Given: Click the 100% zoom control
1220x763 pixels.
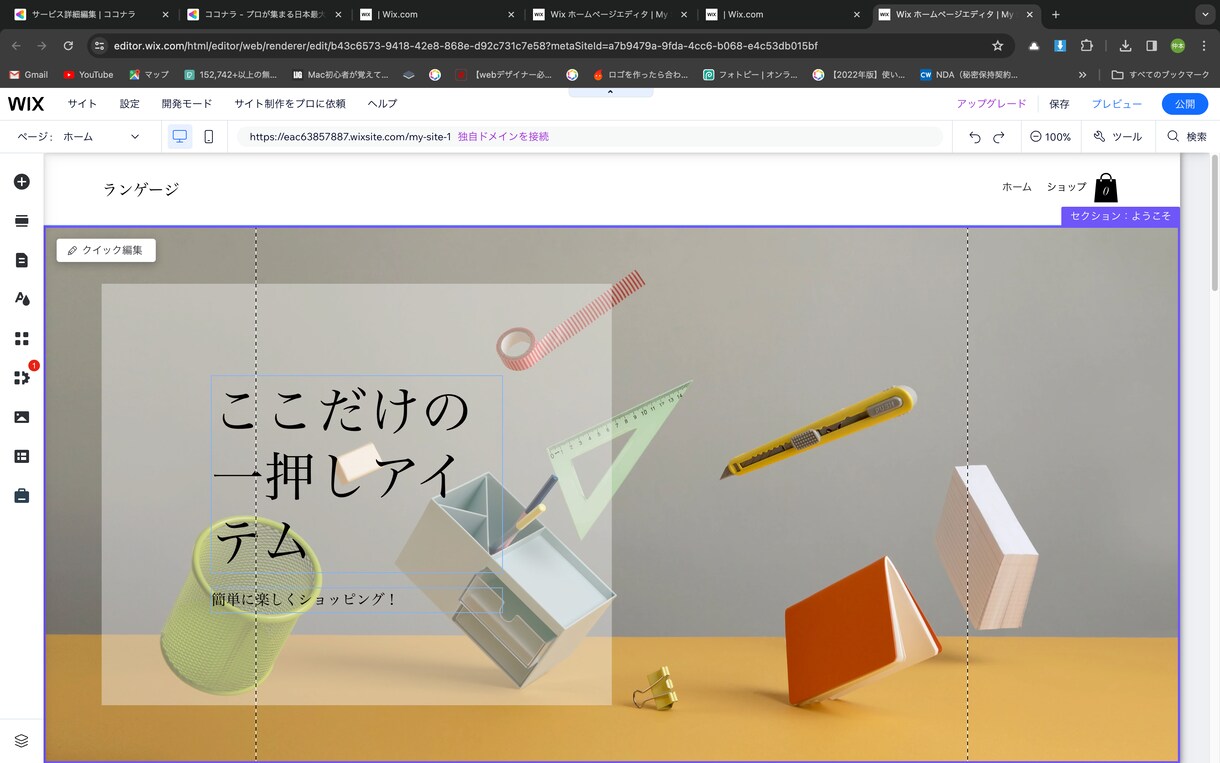Looking at the screenshot, I should click(x=1050, y=137).
